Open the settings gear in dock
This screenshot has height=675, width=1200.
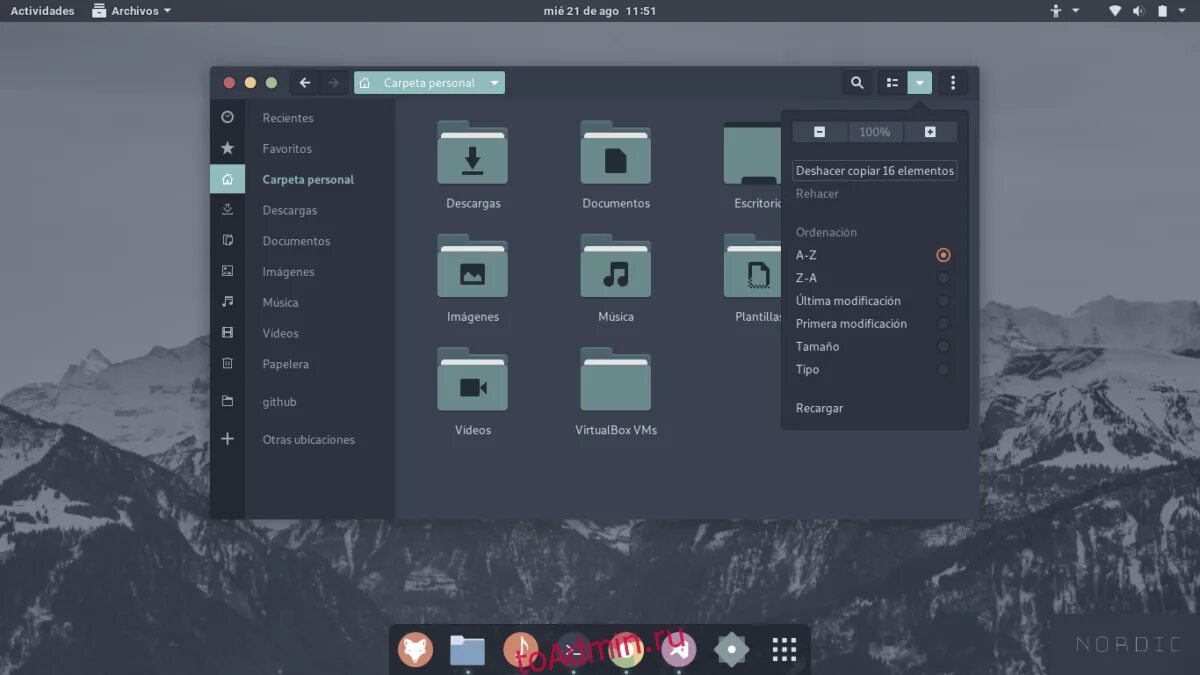point(731,650)
